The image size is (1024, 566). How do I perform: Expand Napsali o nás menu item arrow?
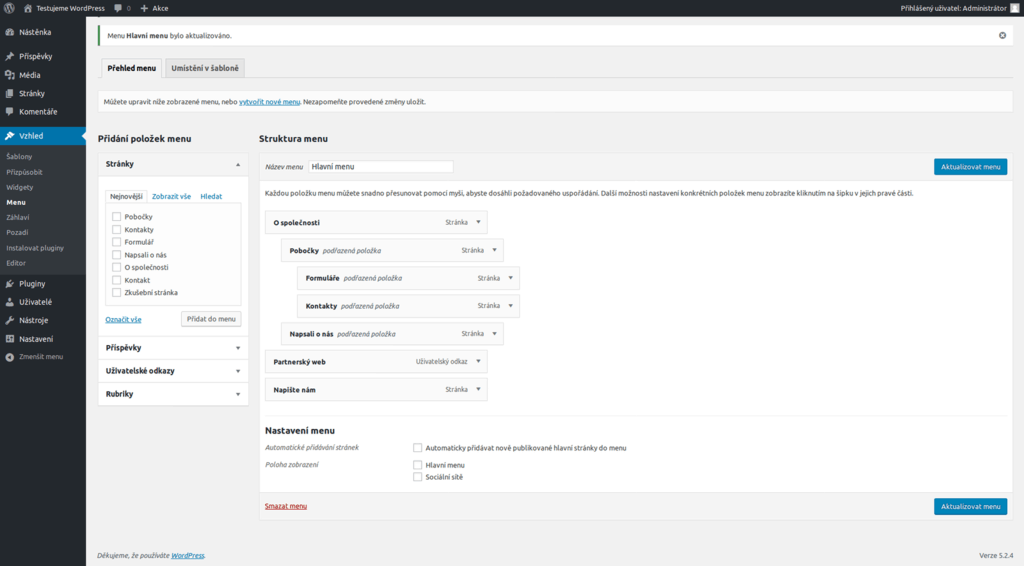pos(494,334)
